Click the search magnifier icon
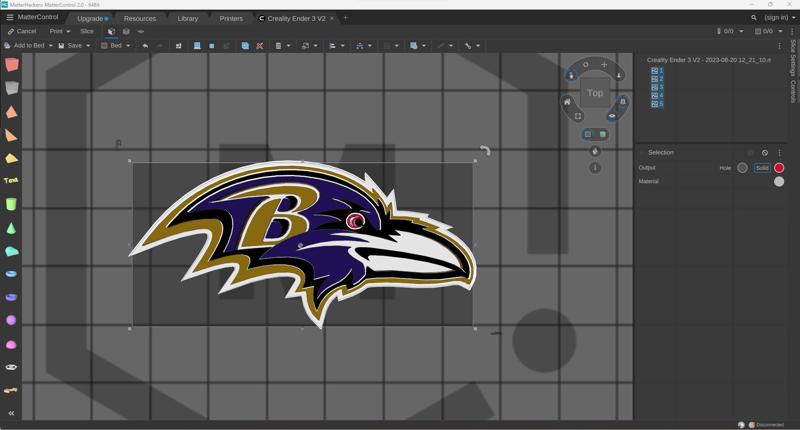Image resolution: width=800 pixels, height=430 pixels. [x=754, y=17]
